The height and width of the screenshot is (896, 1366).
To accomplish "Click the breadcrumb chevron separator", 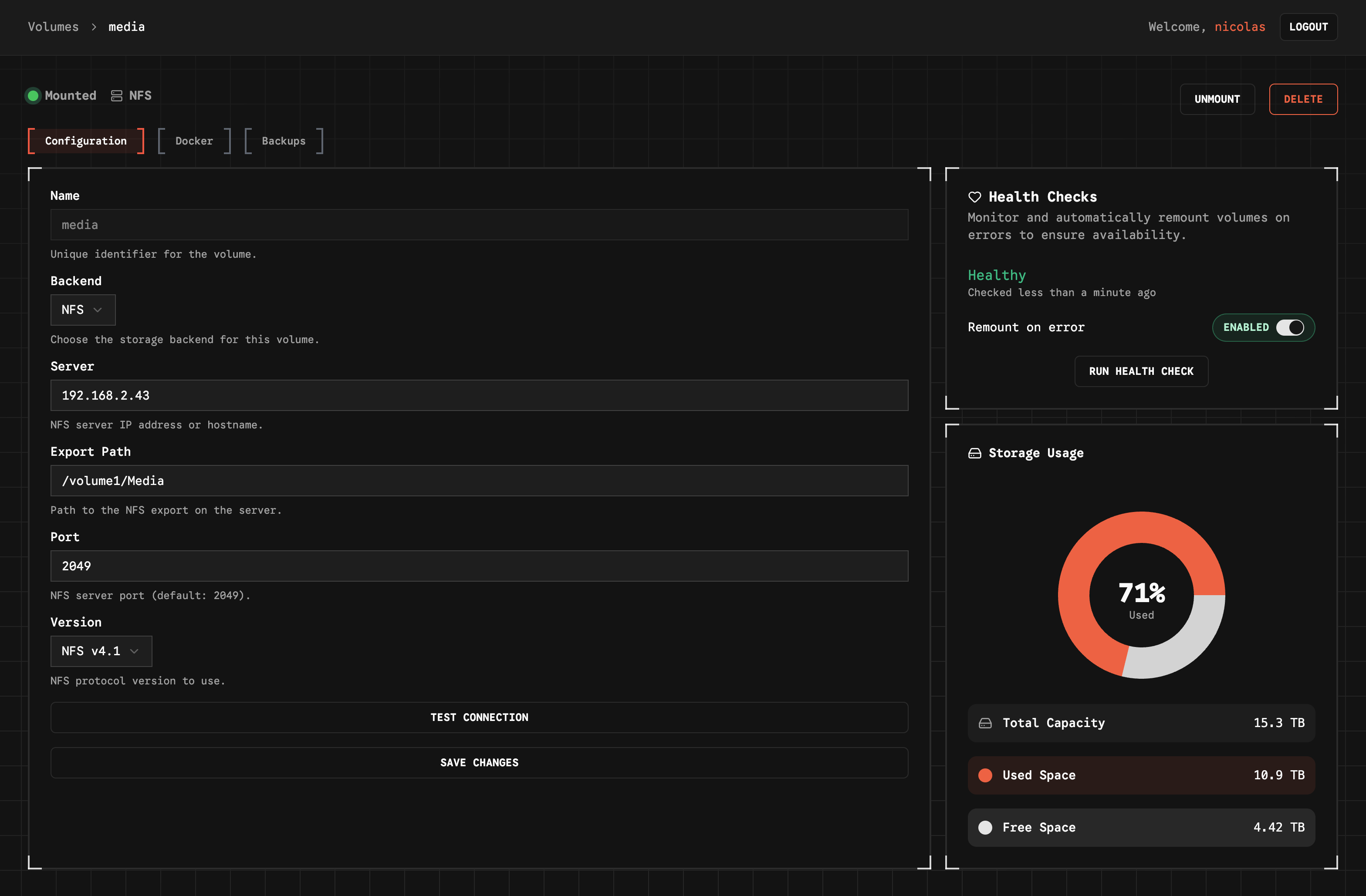I will [94, 27].
